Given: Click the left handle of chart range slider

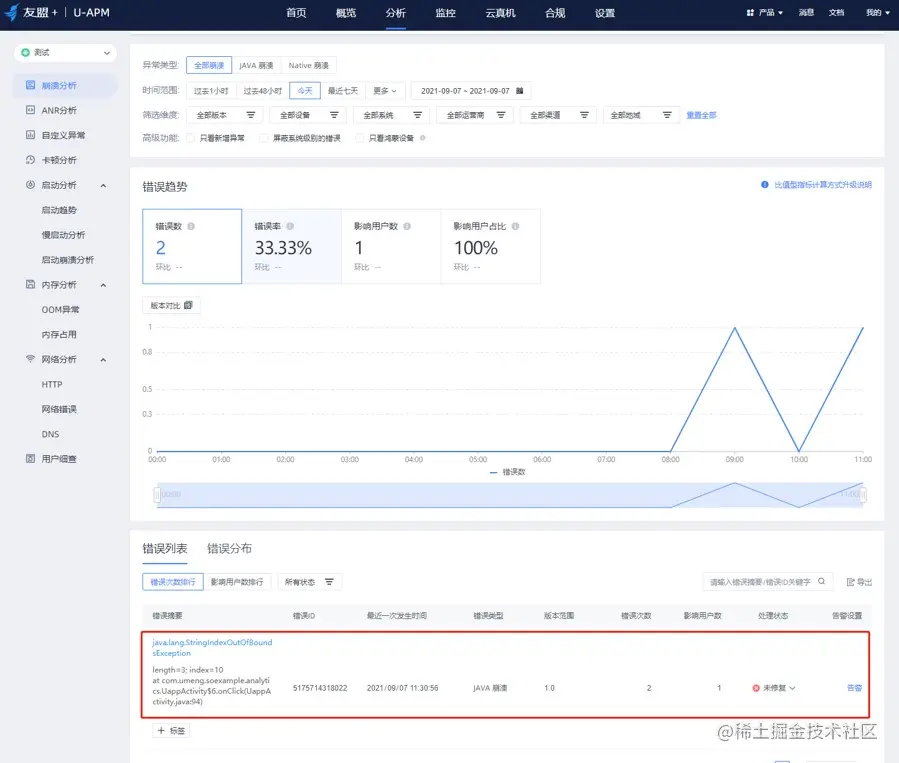Looking at the screenshot, I should coord(157,494).
